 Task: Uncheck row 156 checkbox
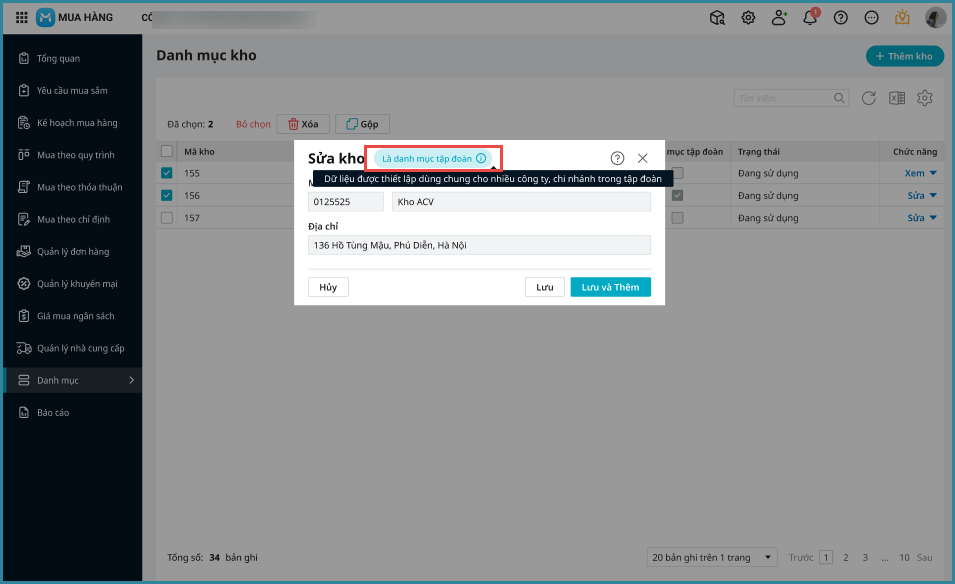click(x=167, y=195)
